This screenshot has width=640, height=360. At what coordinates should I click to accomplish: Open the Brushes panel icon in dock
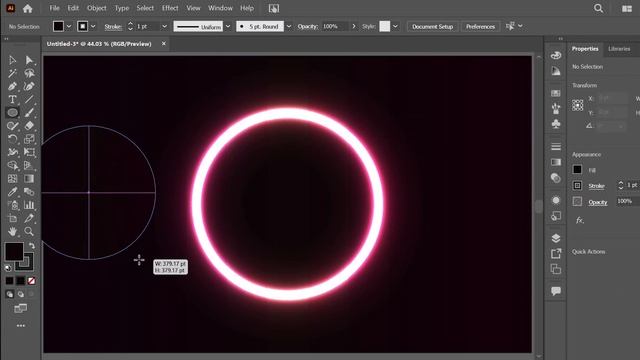click(556, 109)
